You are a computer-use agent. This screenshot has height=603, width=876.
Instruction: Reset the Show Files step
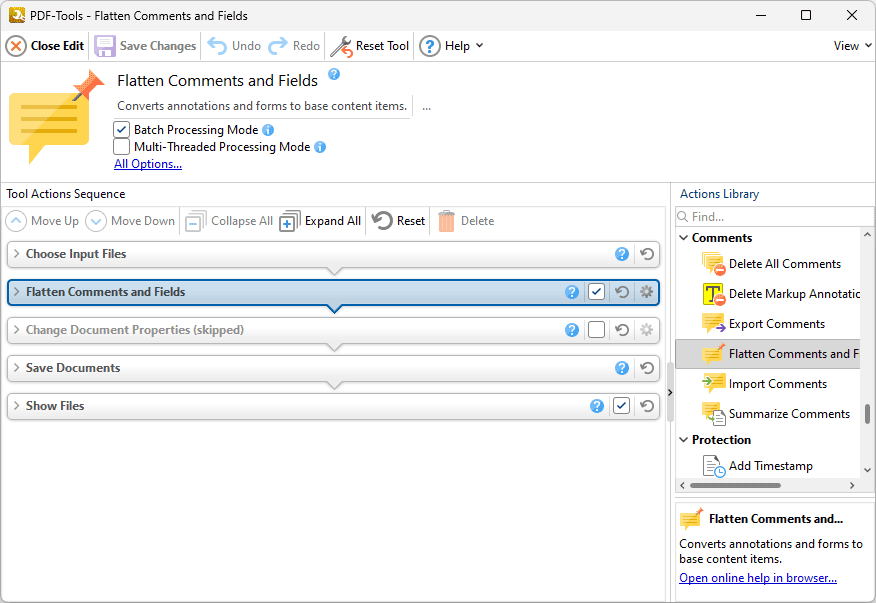point(647,406)
